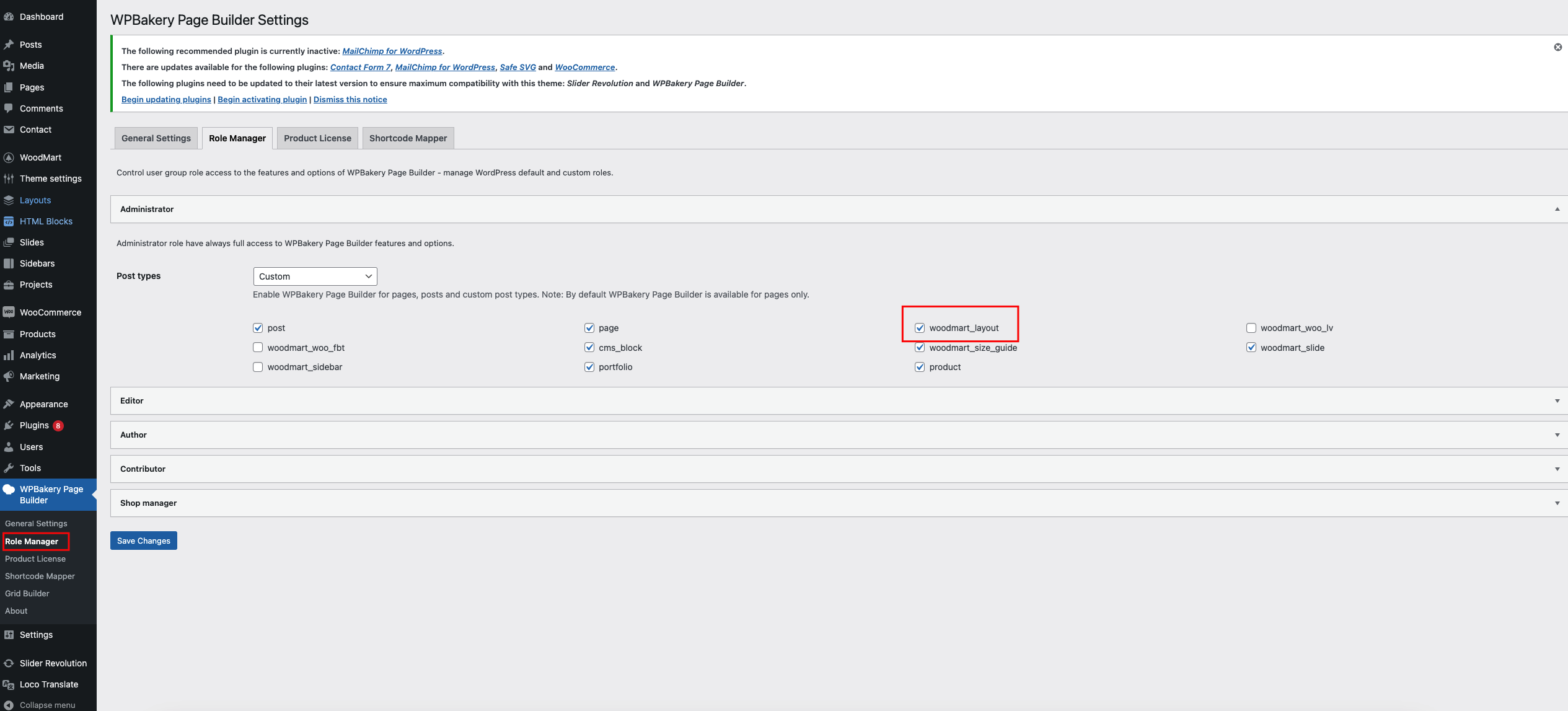Click the Plugins plug icon
This screenshot has width=1568, height=711.
click(x=9, y=425)
